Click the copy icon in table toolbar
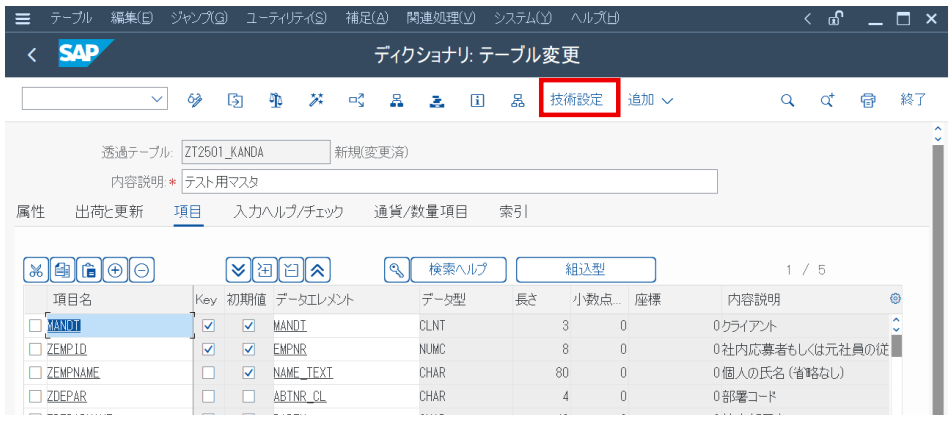Screen dimensions: 950x432 point(62,270)
